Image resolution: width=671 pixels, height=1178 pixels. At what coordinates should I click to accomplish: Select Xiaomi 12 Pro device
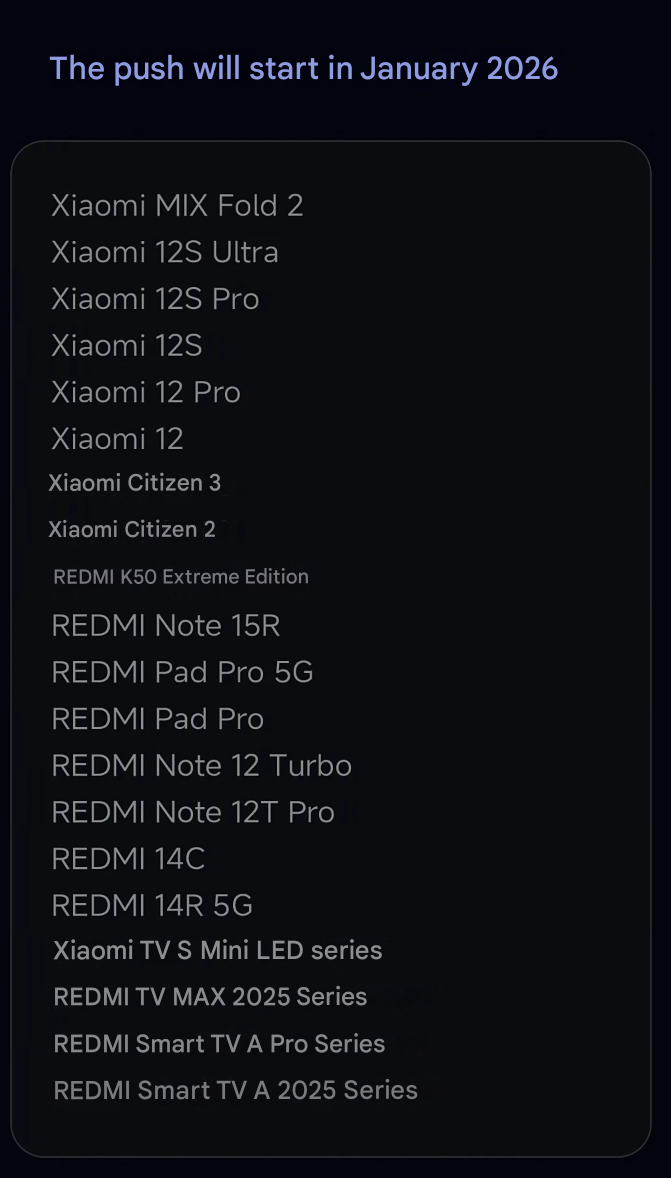click(146, 392)
